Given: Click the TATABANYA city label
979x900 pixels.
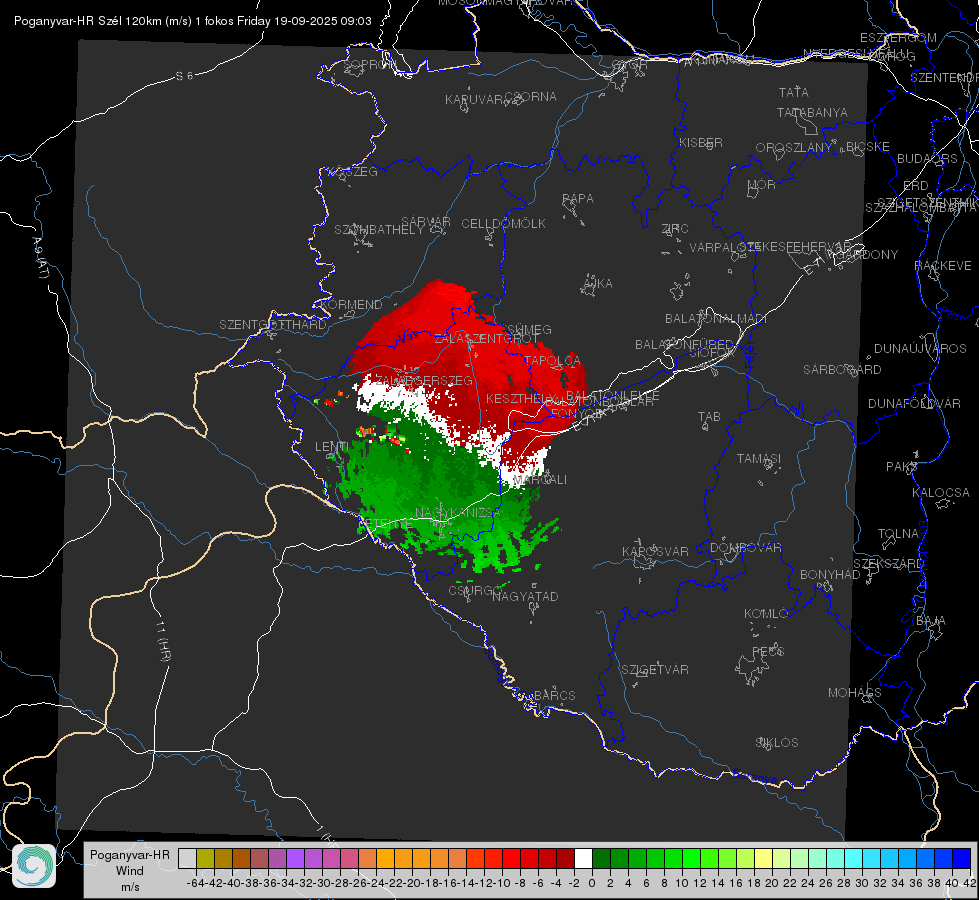Looking at the screenshot, I should pyautogui.click(x=812, y=112).
